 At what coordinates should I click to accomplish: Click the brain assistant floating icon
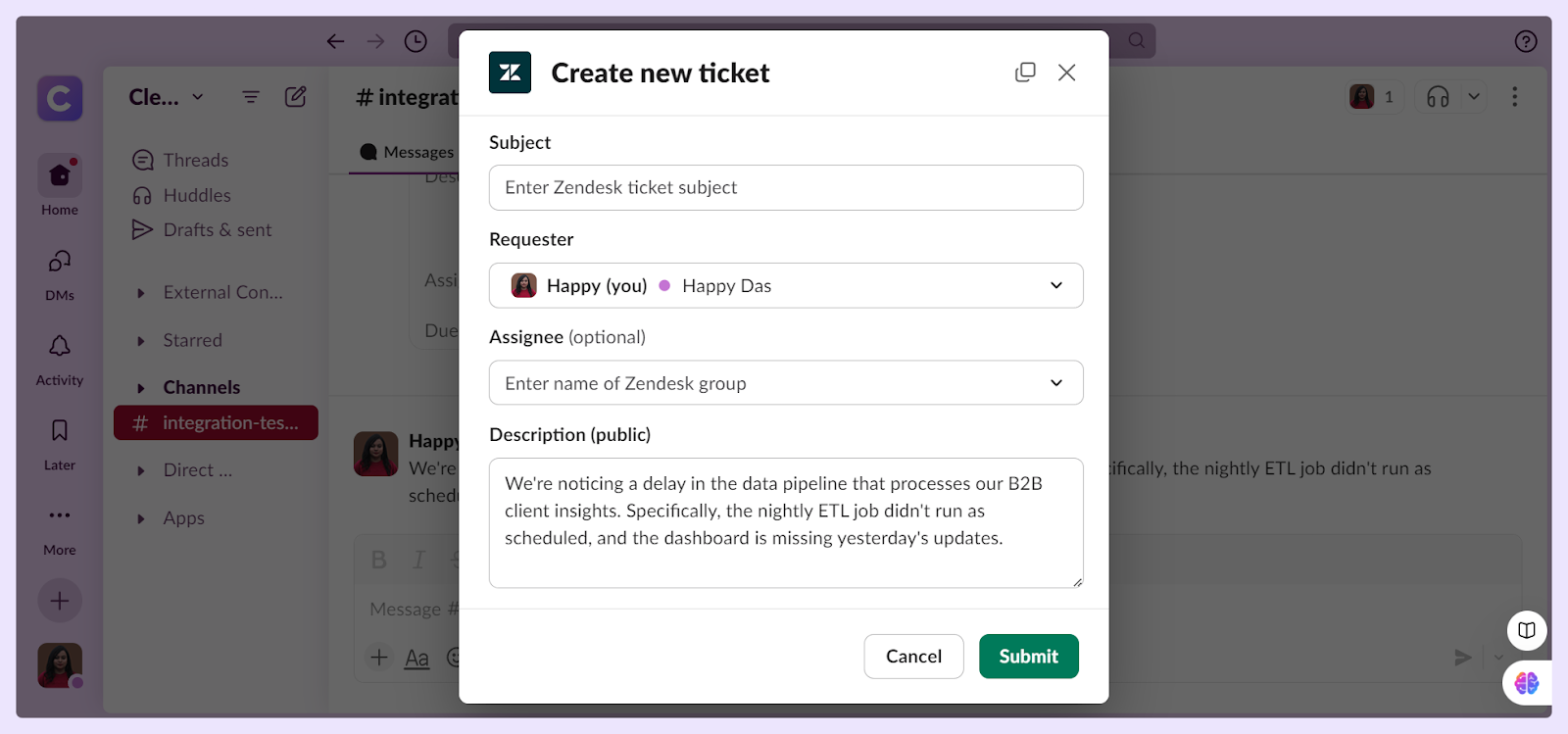click(1527, 683)
